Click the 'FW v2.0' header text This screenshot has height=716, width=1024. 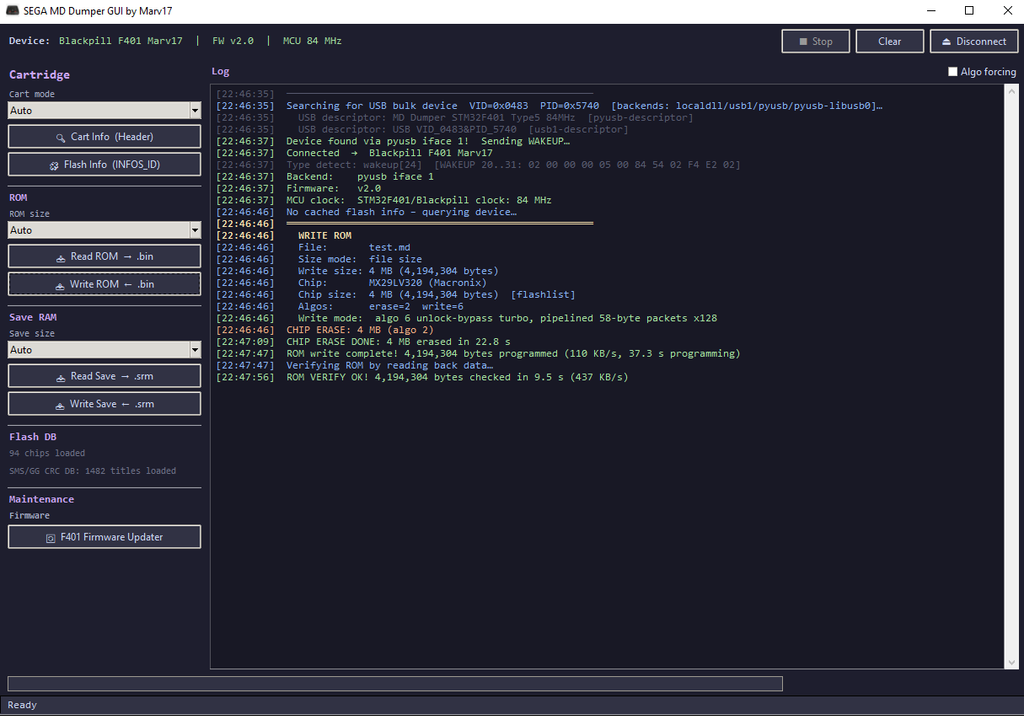click(x=232, y=41)
